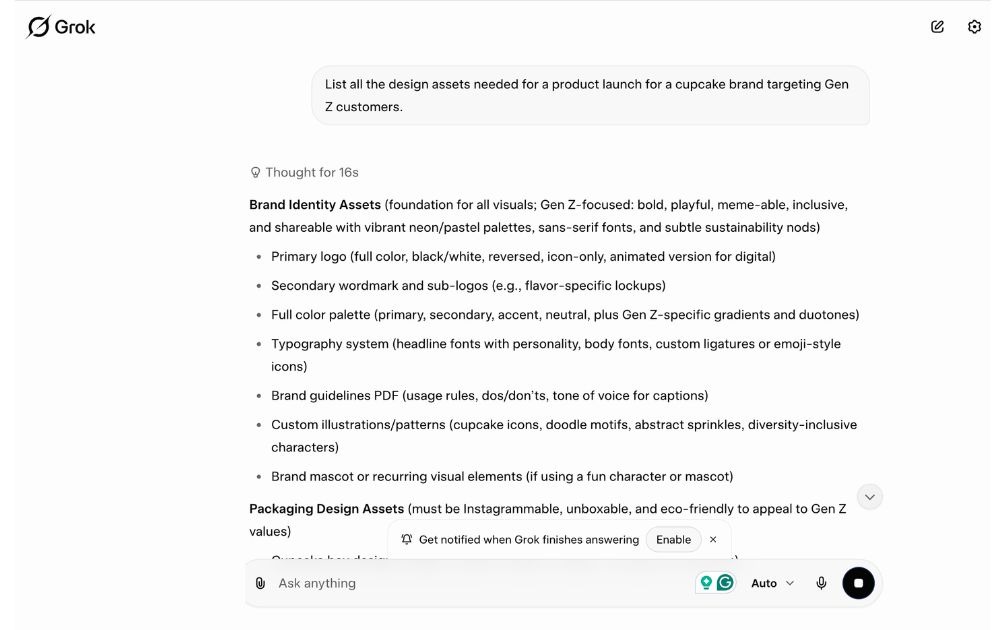Click the bell icon in the notification bar
This screenshot has height=630, width=1000.
(406, 539)
